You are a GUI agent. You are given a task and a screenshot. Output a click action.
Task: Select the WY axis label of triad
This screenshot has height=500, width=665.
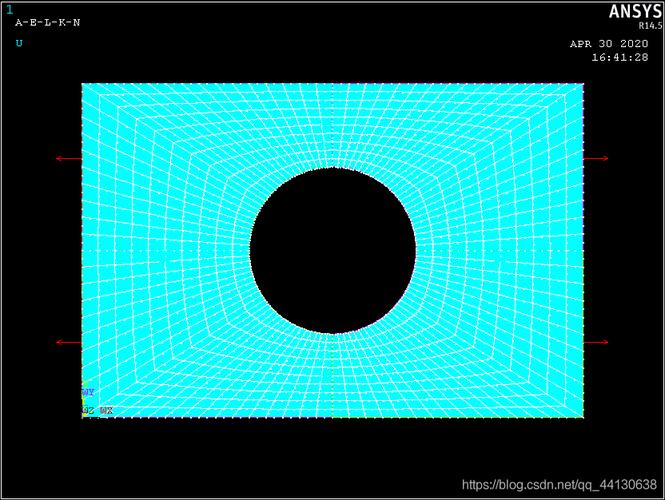[88, 392]
